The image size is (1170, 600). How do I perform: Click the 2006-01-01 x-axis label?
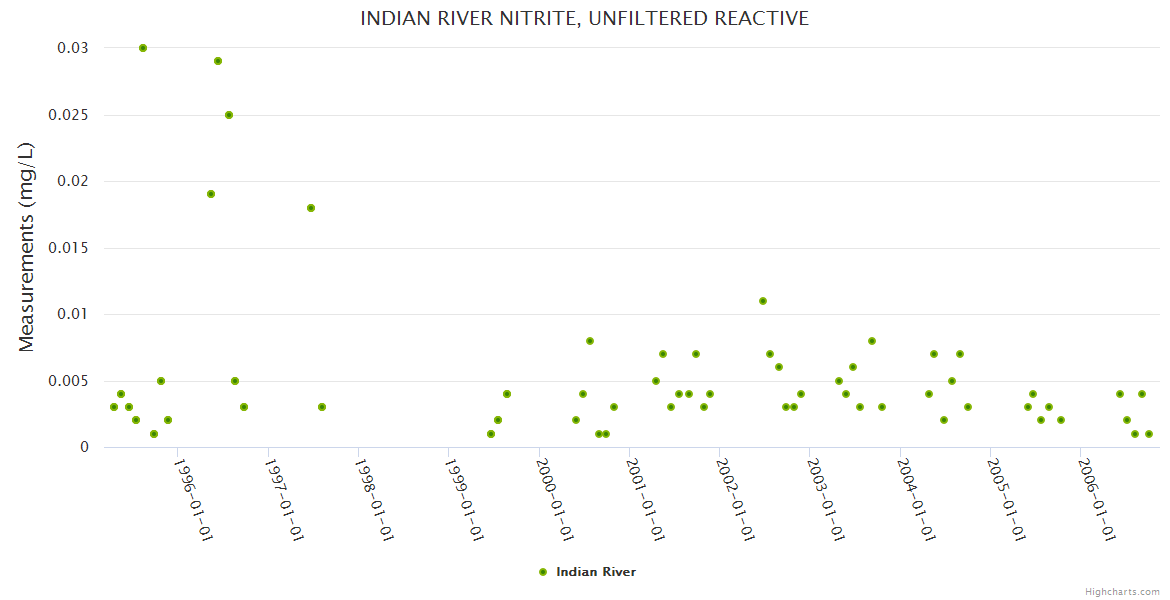[1098, 499]
